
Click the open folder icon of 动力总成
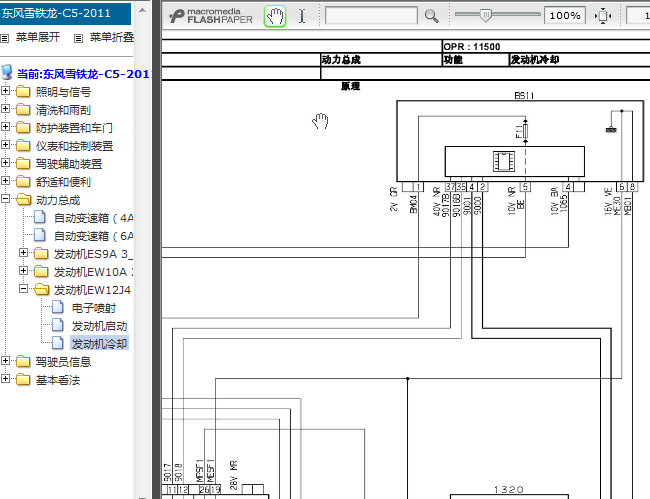(x=24, y=199)
